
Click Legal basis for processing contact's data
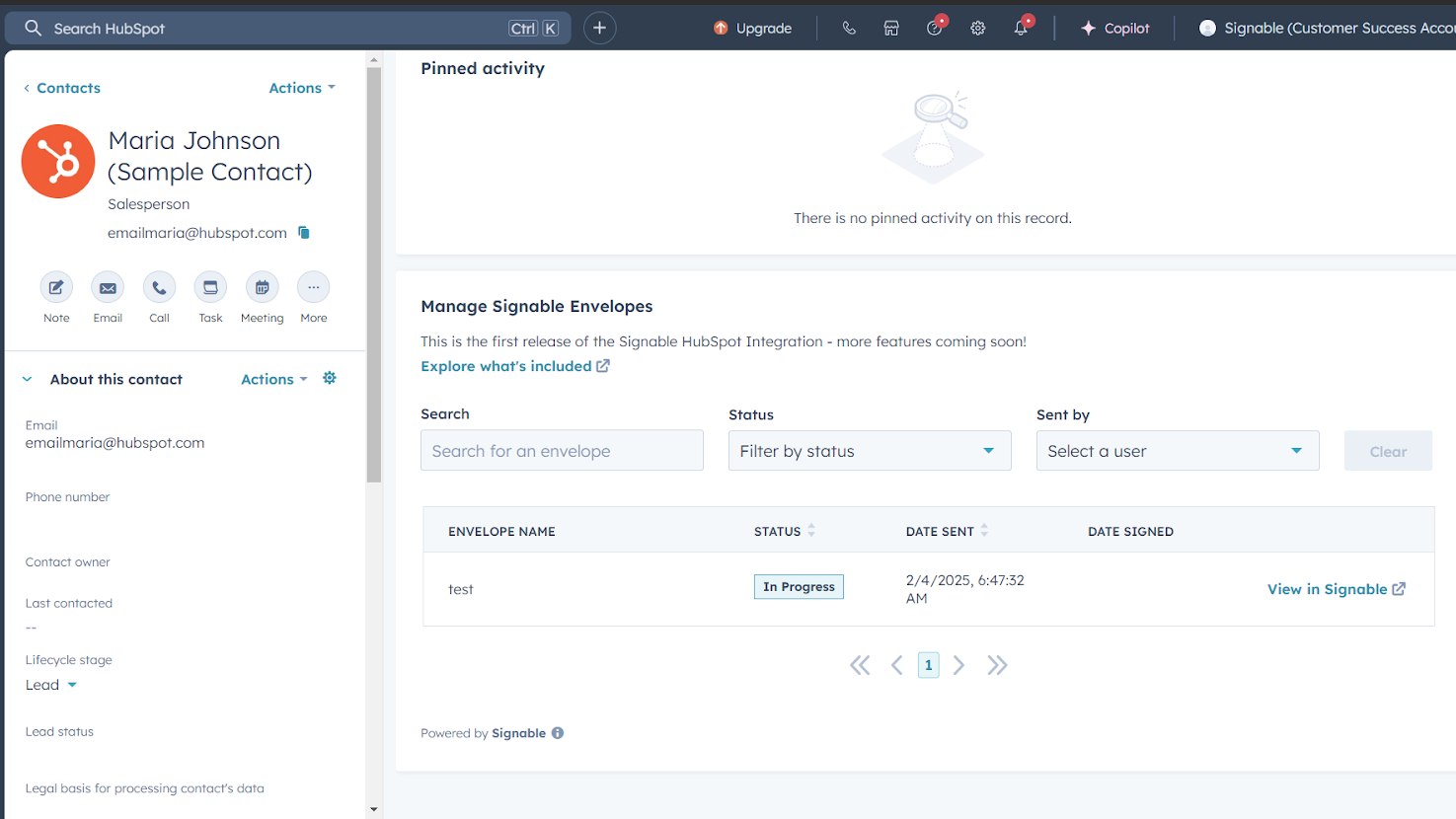pos(144,788)
